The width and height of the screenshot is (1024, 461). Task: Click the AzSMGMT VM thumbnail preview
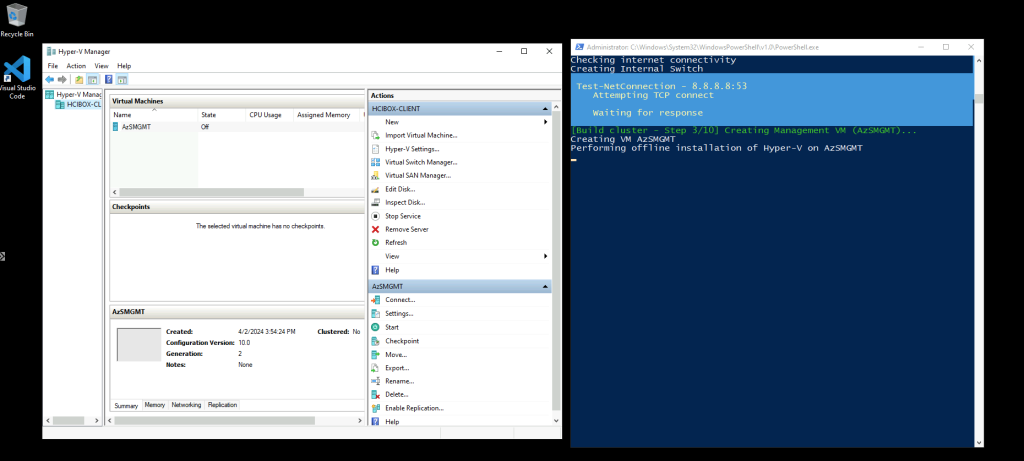[139, 344]
